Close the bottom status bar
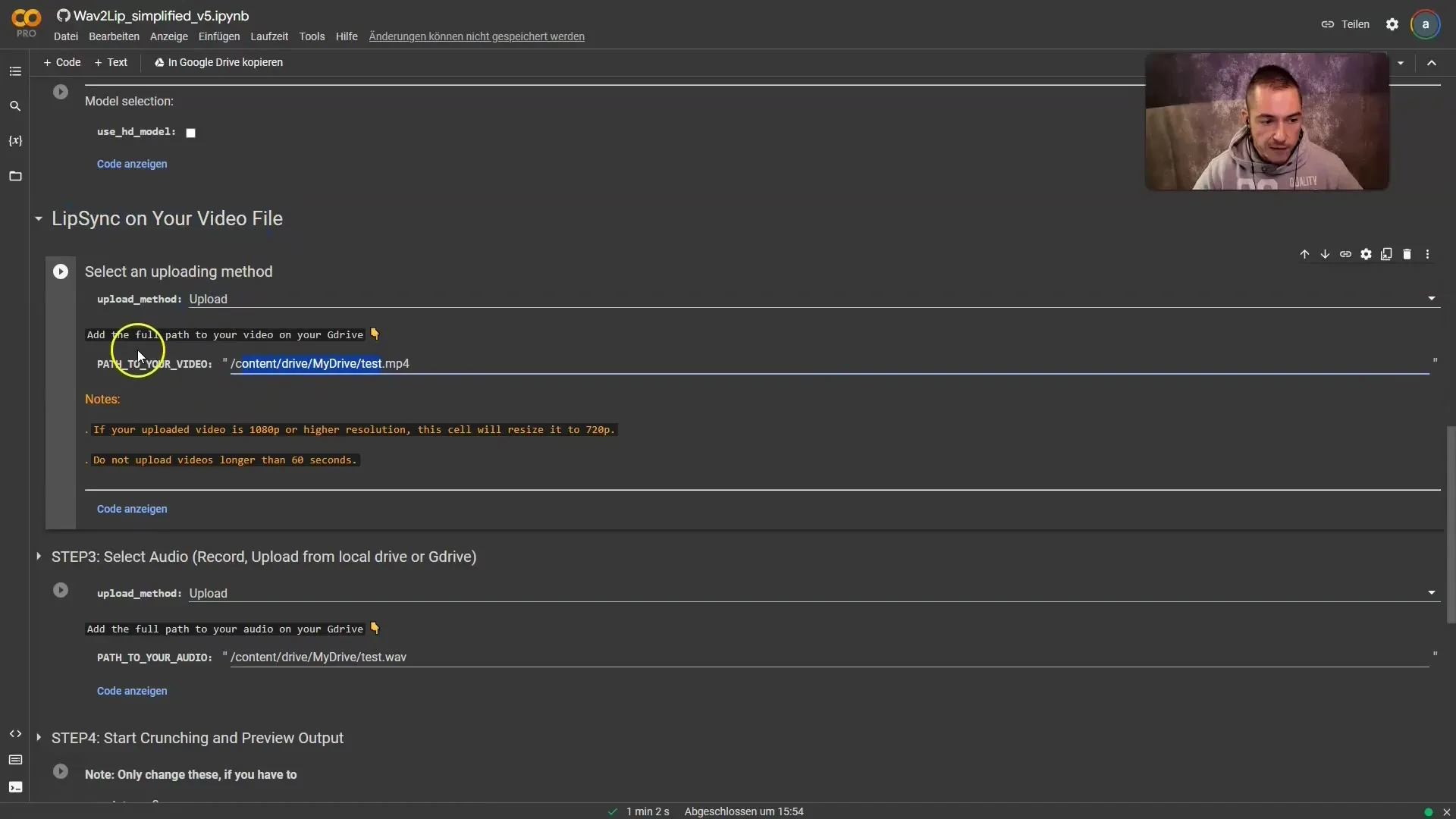Screen dimensions: 1456x819 tap(1446, 812)
